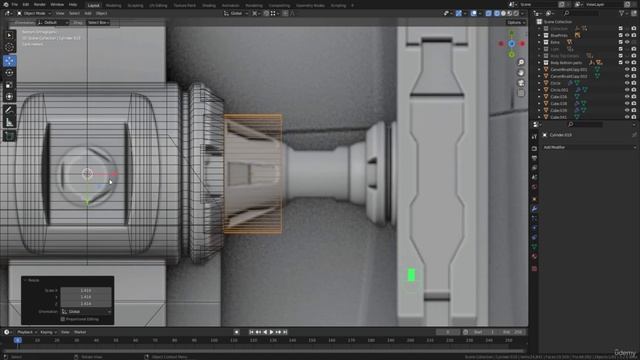Click jump to start playback icon
The height and width of the screenshot is (360, 640).
click(251, 332)
